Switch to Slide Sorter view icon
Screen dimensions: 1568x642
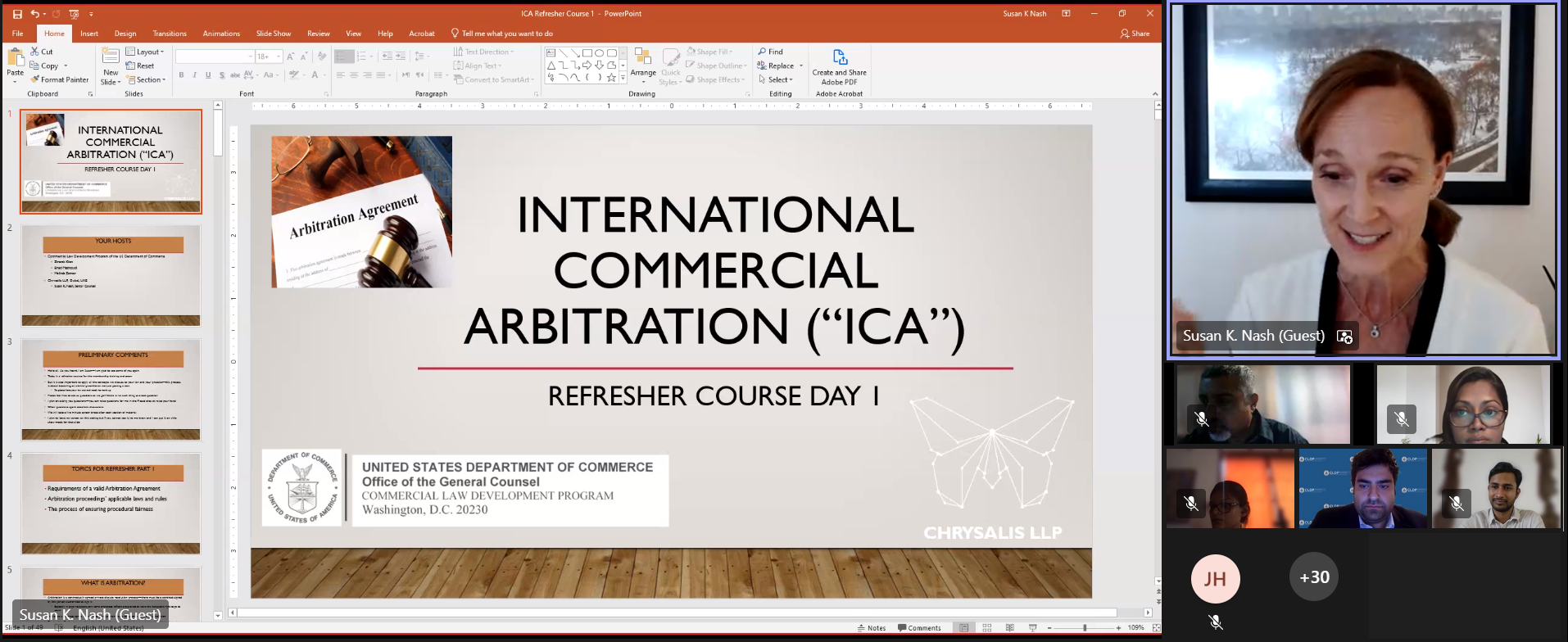pyautogui.click(x=987, y=628)
